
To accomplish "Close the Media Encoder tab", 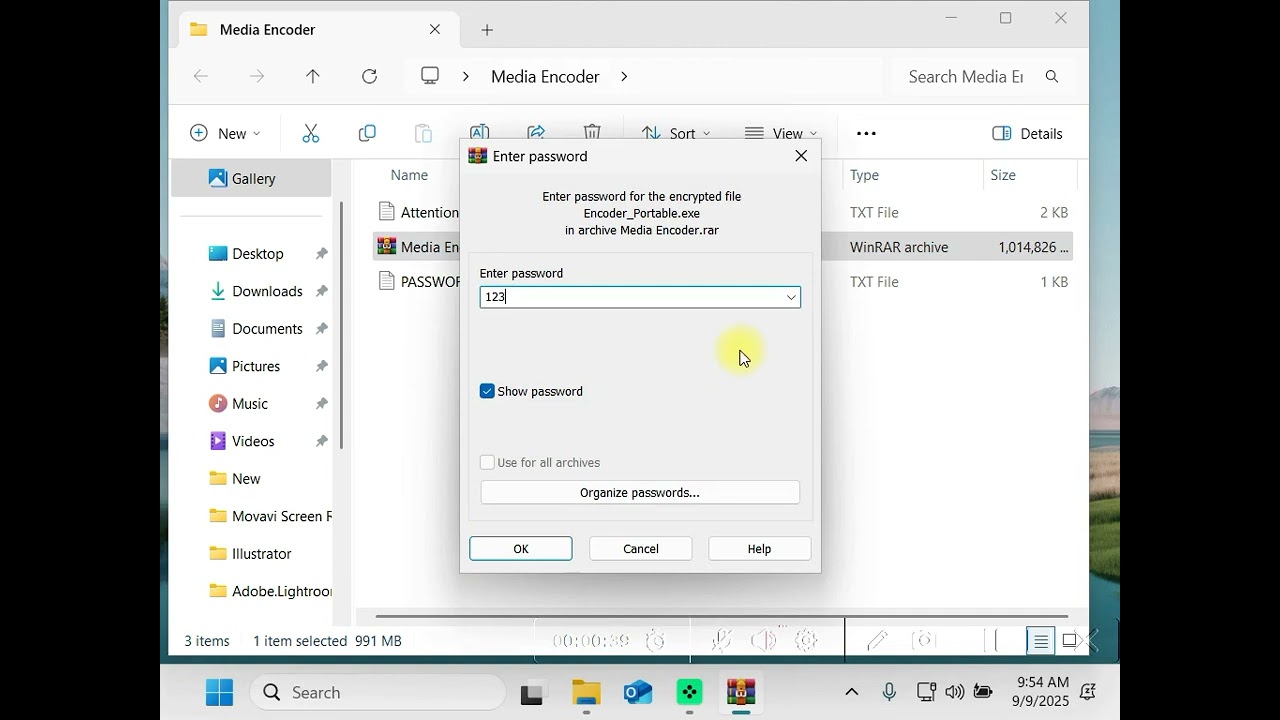I will pos(435,30).
